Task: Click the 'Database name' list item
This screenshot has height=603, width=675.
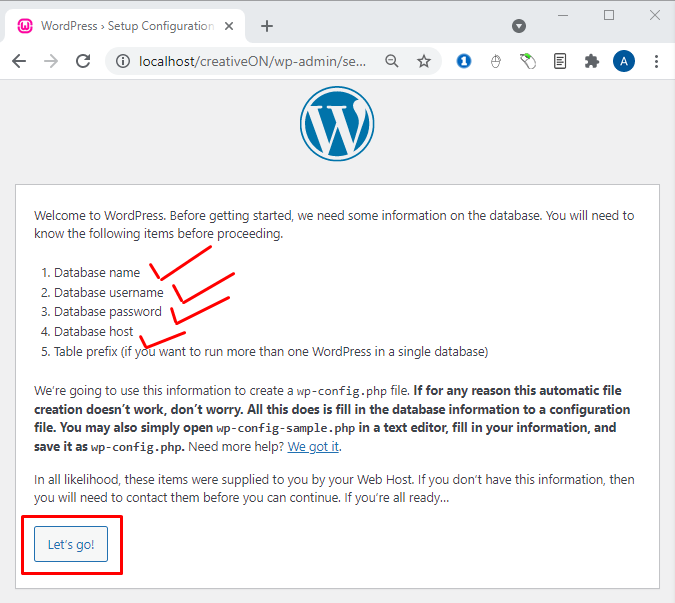Action: [x=97, y=272]
